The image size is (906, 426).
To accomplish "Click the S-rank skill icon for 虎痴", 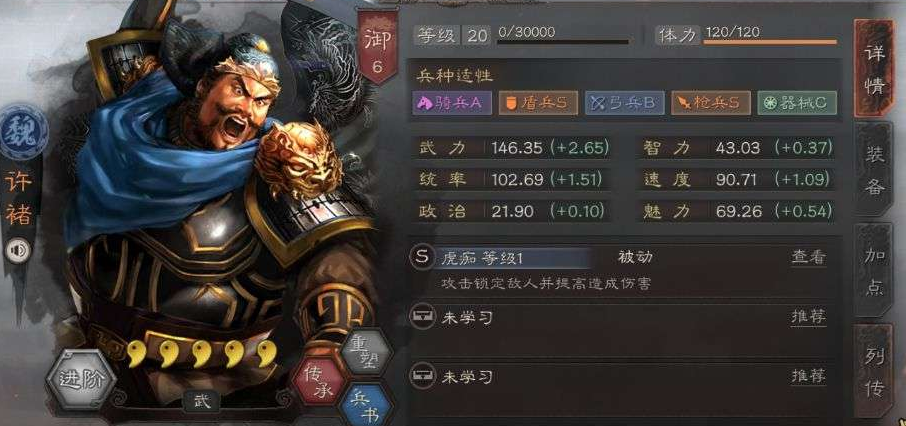I will [422, 257].
